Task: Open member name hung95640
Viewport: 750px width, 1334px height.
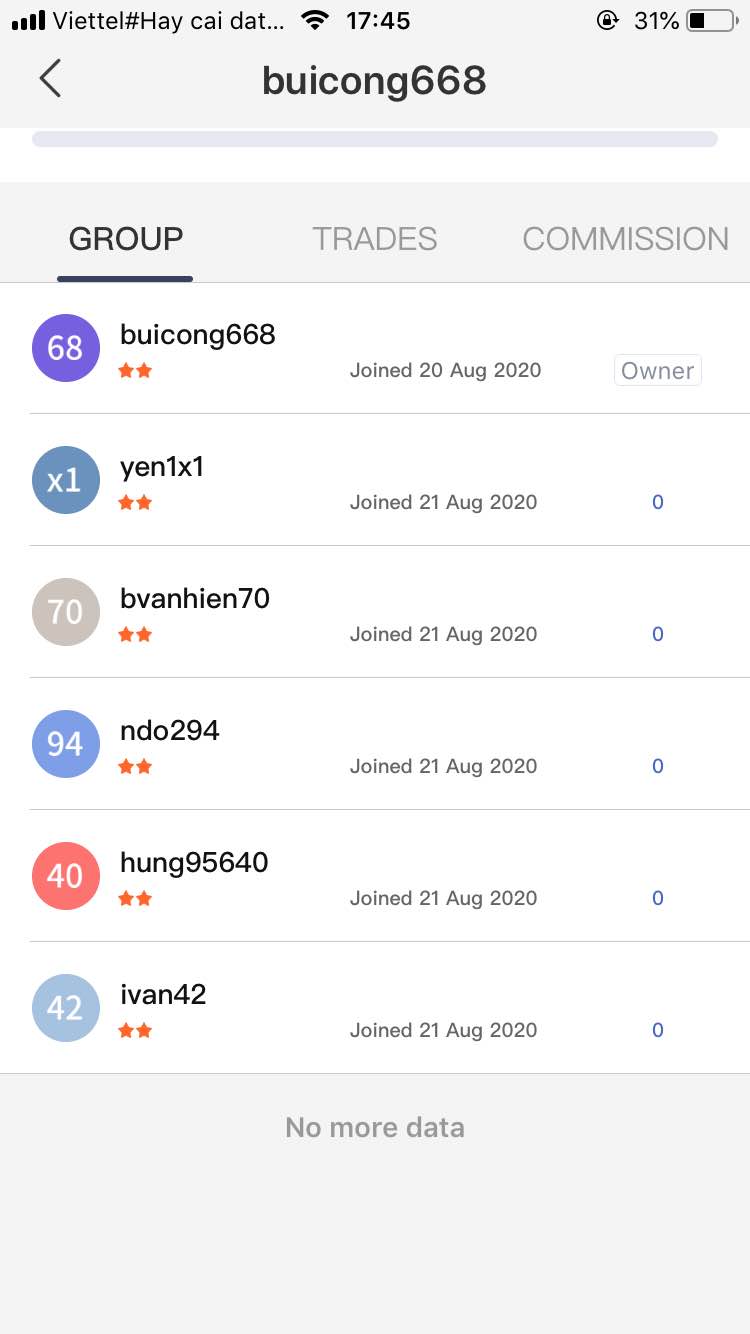Action: [x=194, y=862]
